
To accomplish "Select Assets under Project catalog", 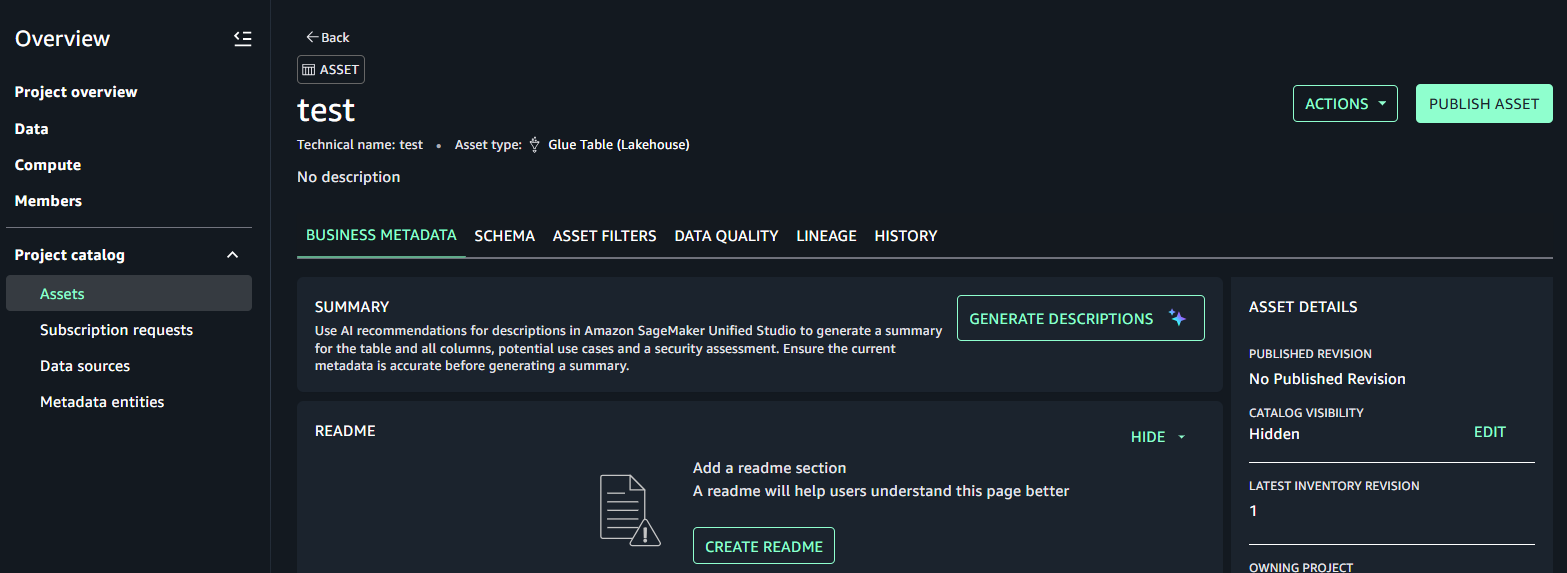I will [x=129, y=293].
